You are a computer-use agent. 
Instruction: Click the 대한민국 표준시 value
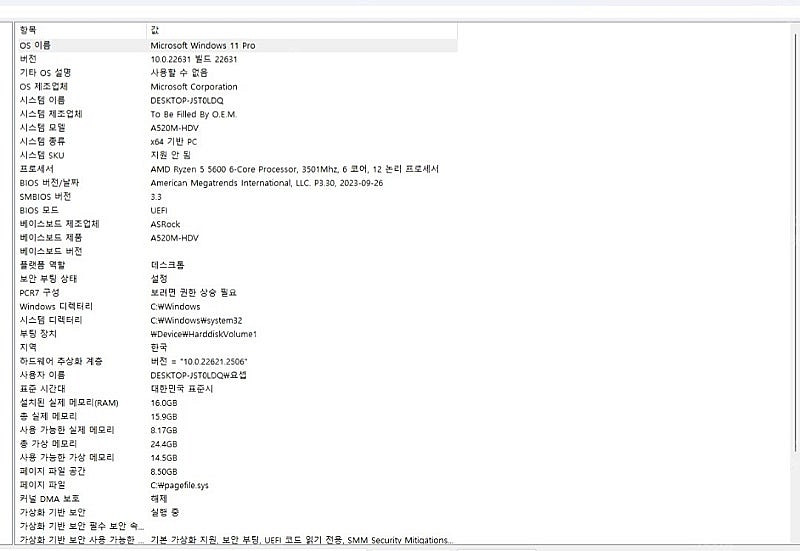[182, 389]
